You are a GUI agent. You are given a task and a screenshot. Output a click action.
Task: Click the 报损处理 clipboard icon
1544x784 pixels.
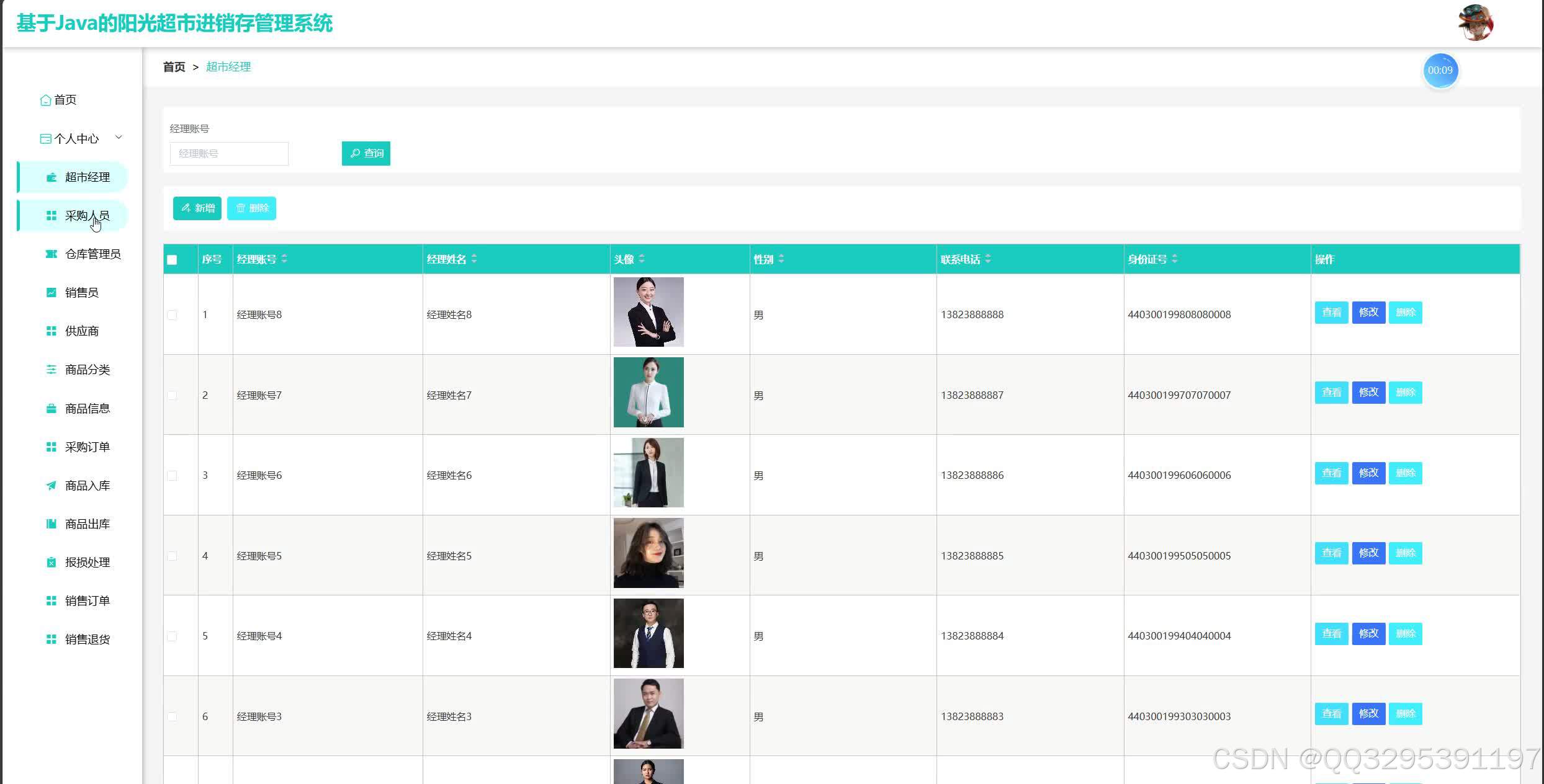coord(52,563)
